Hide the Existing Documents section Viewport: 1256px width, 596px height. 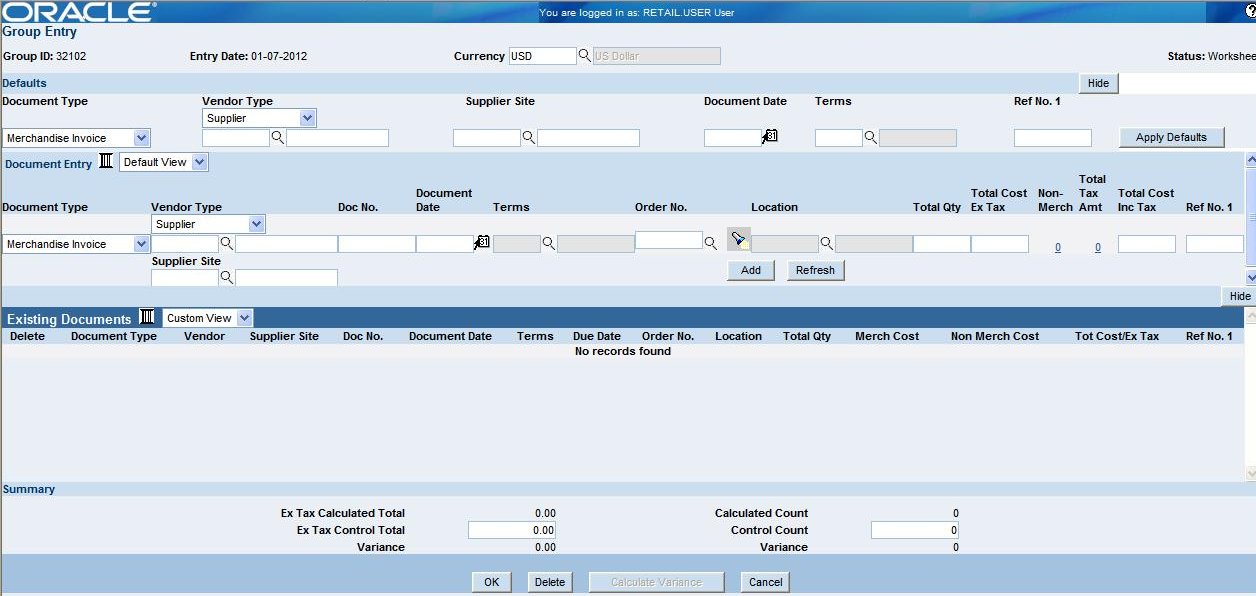pos(1240,296)
